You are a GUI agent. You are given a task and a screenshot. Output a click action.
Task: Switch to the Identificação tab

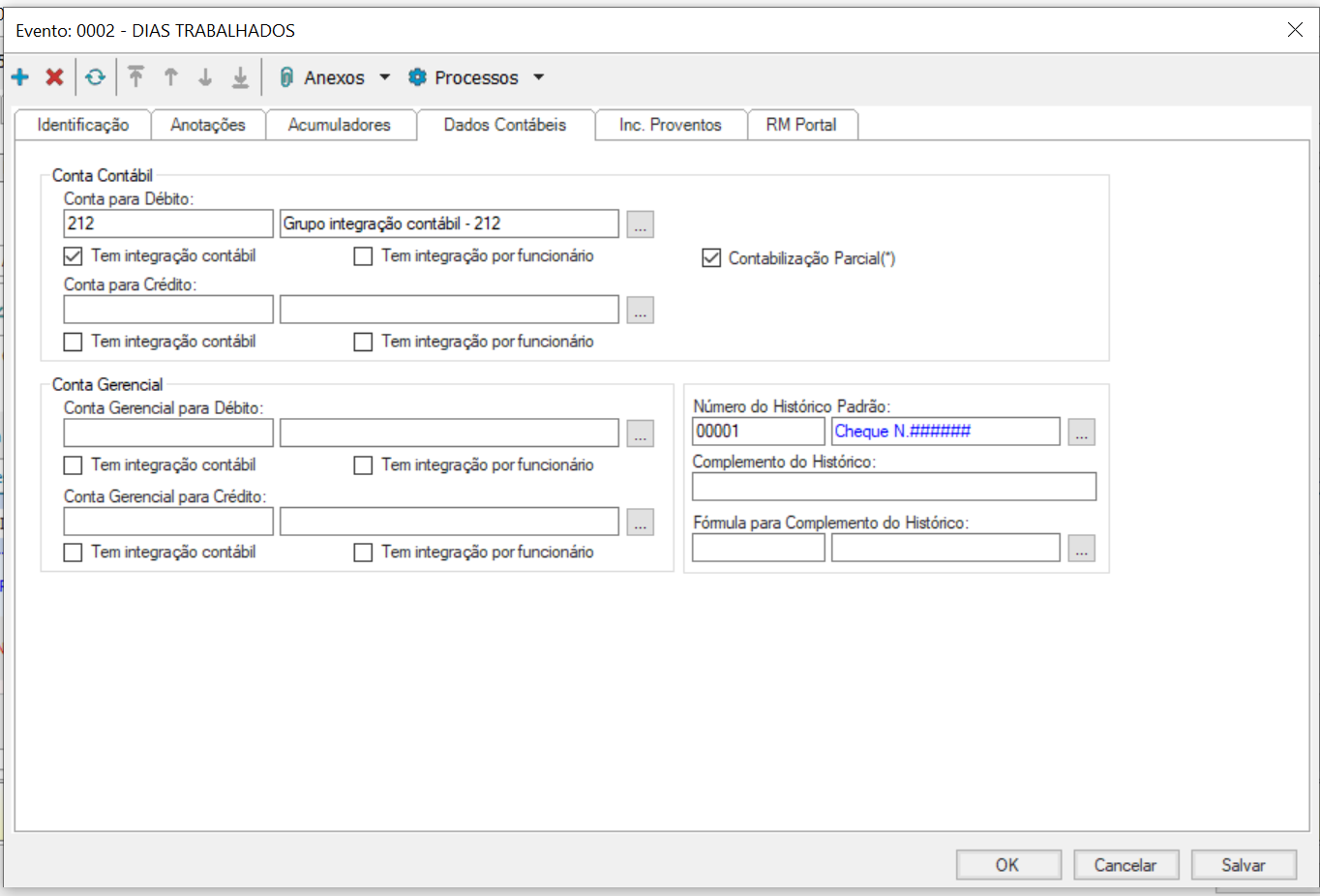[83, 125]
